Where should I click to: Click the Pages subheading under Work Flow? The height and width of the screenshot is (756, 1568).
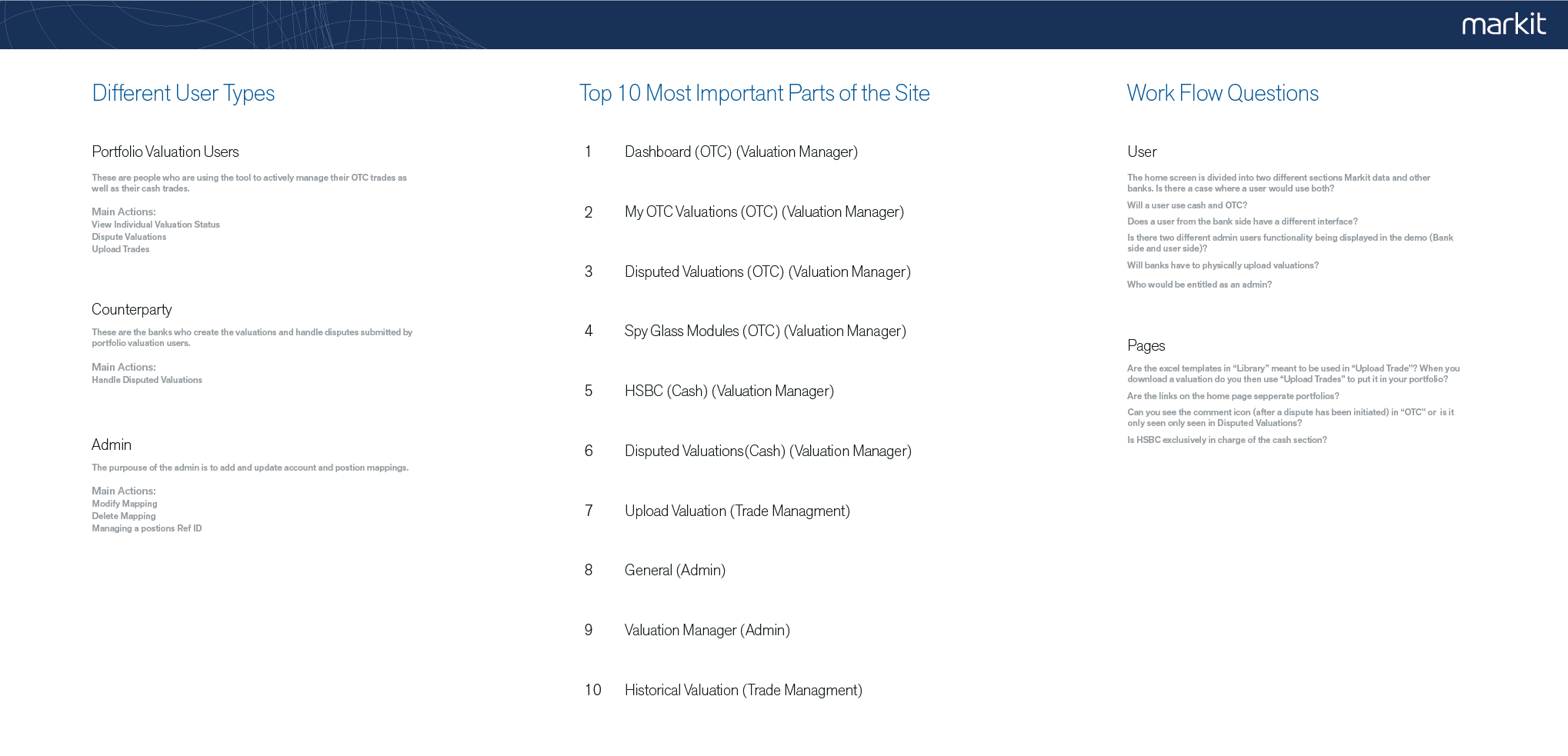click(x=1146, y=346)
